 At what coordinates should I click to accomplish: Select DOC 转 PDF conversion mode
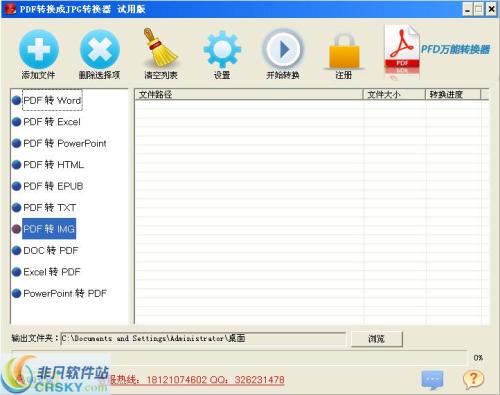point(51,250)
